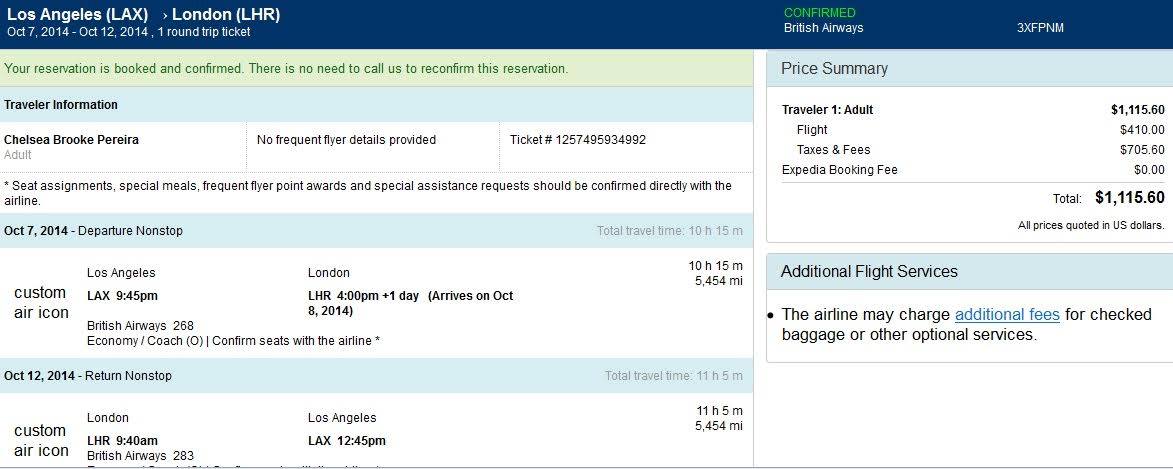This screenshot has height=469, width=1173.
Task: Select British Airways 268 flight number
Action: click(x=140, y=326)
